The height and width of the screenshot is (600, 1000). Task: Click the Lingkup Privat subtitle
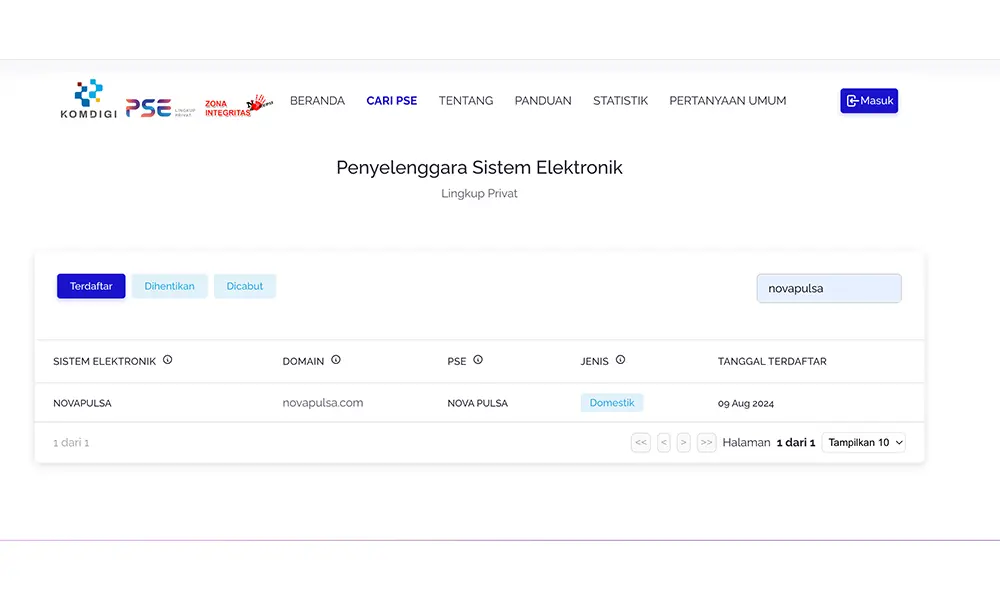pos(480,193)
